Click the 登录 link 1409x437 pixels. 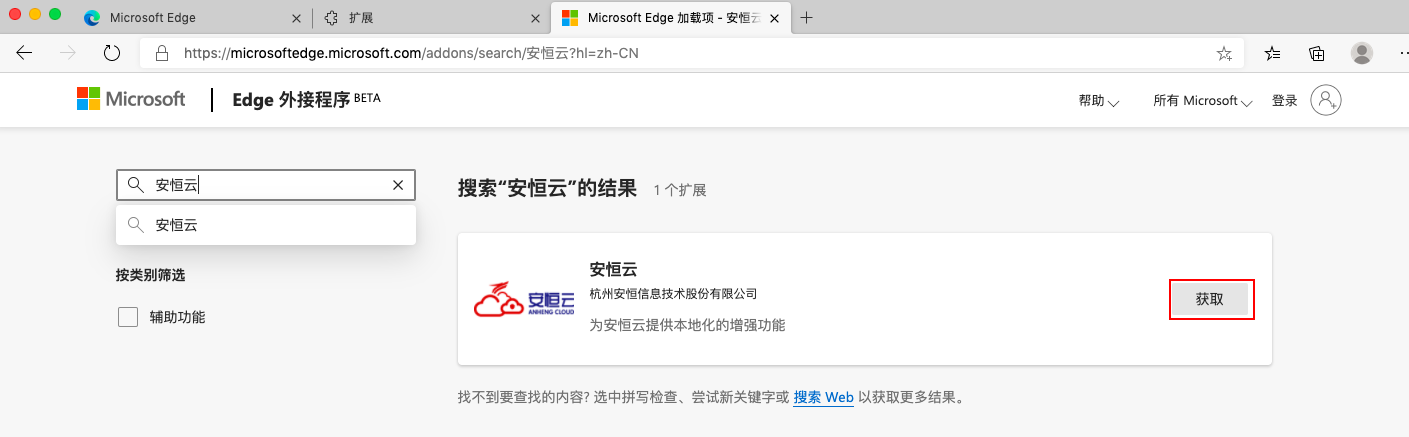coord(1284,101)
